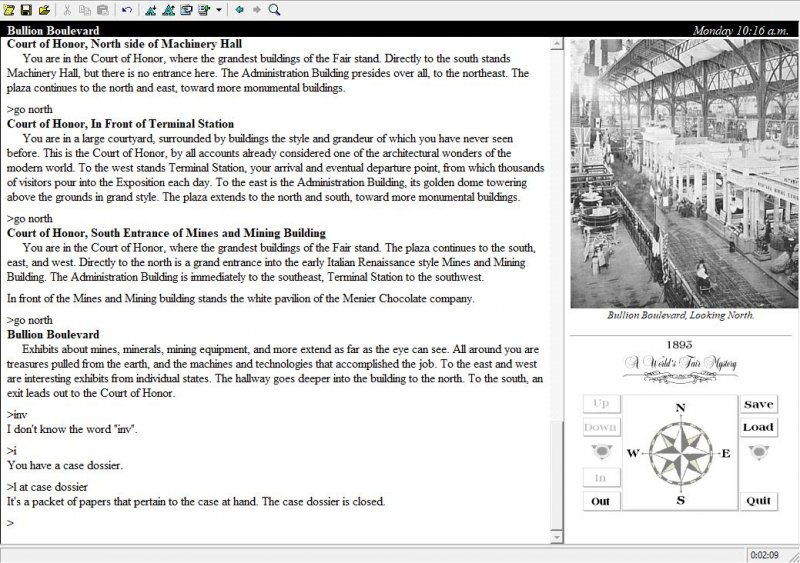Click the "Bullion Boulevard" title in black banner

53,31
